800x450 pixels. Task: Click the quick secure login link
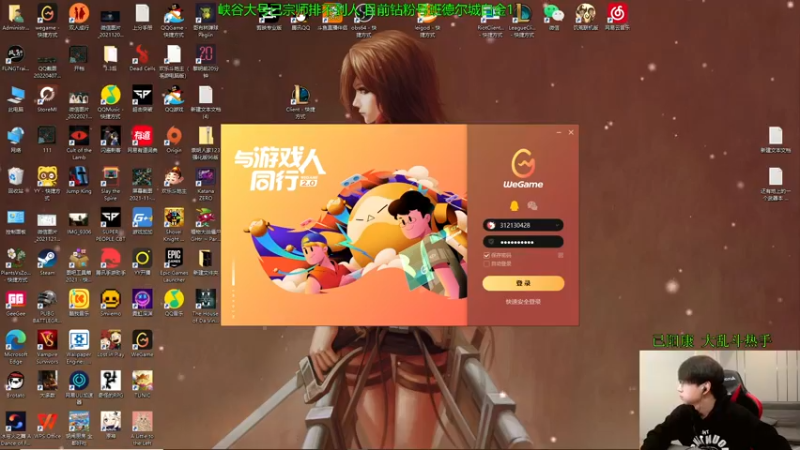click(x=523, y=302)
